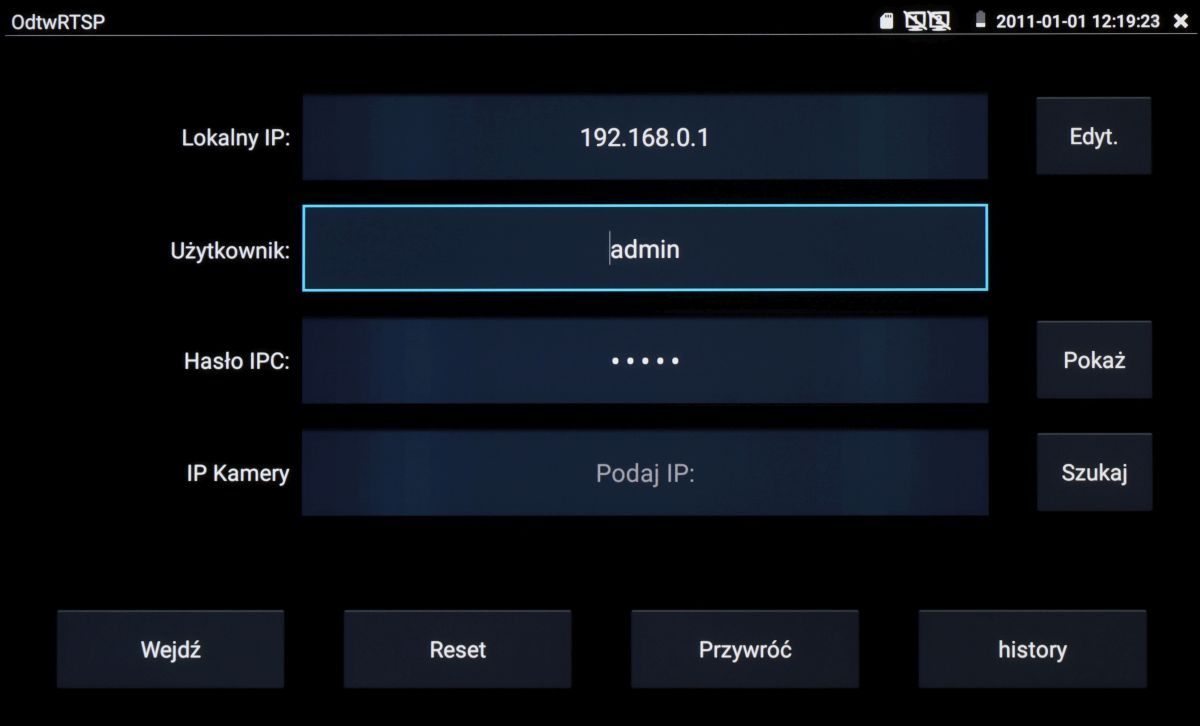
Task: Toggle password visibility with Pokaż
Action: click(1094, 360)
